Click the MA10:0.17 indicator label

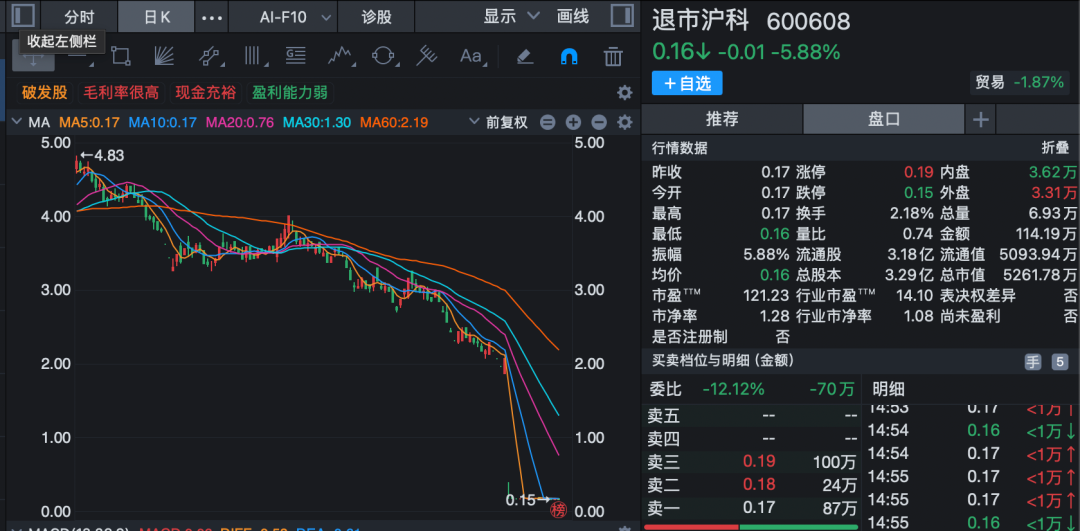tap(163, 123)
